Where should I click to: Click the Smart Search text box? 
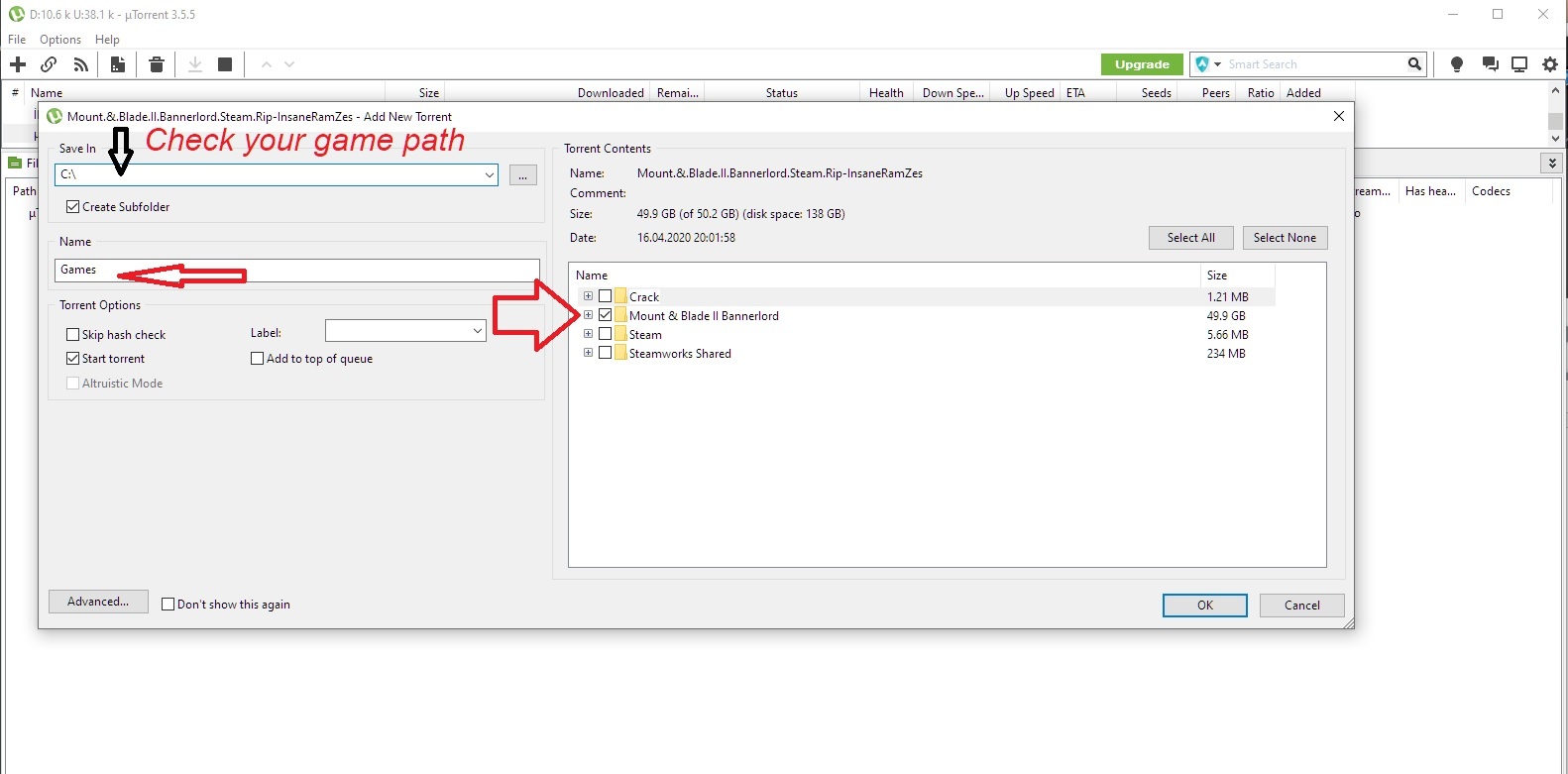coord(1313,64)
